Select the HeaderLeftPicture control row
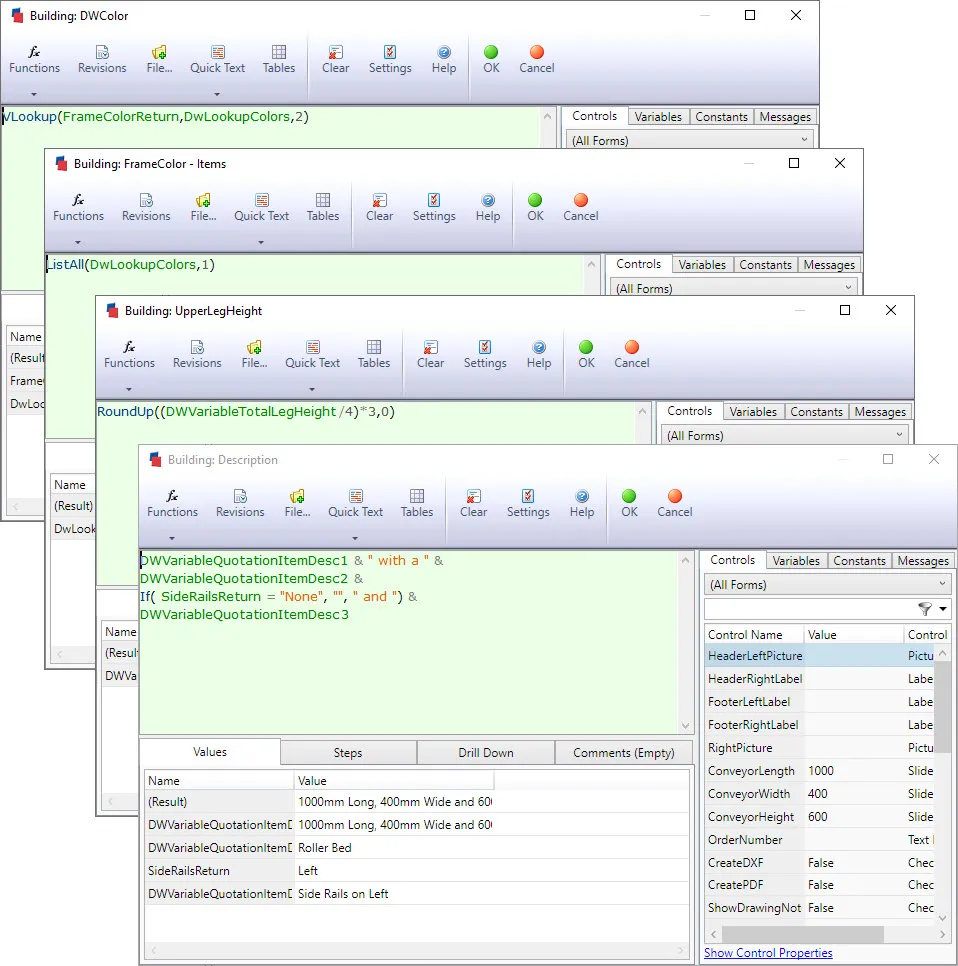Viewport: 958px width, 966px height. (x=753, y=655)
